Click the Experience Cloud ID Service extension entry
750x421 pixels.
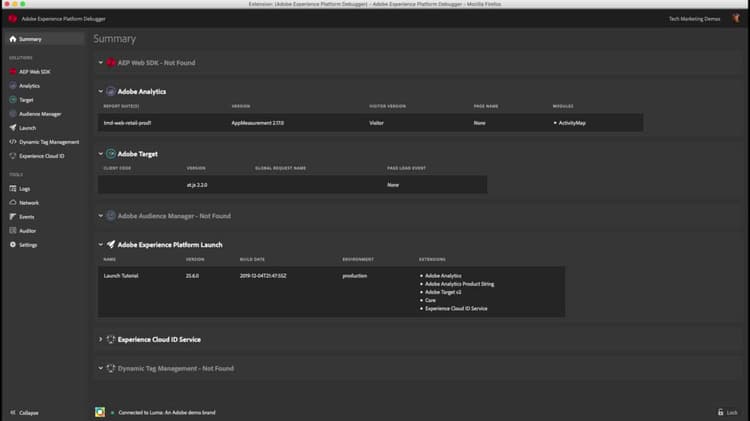point(456,308)
